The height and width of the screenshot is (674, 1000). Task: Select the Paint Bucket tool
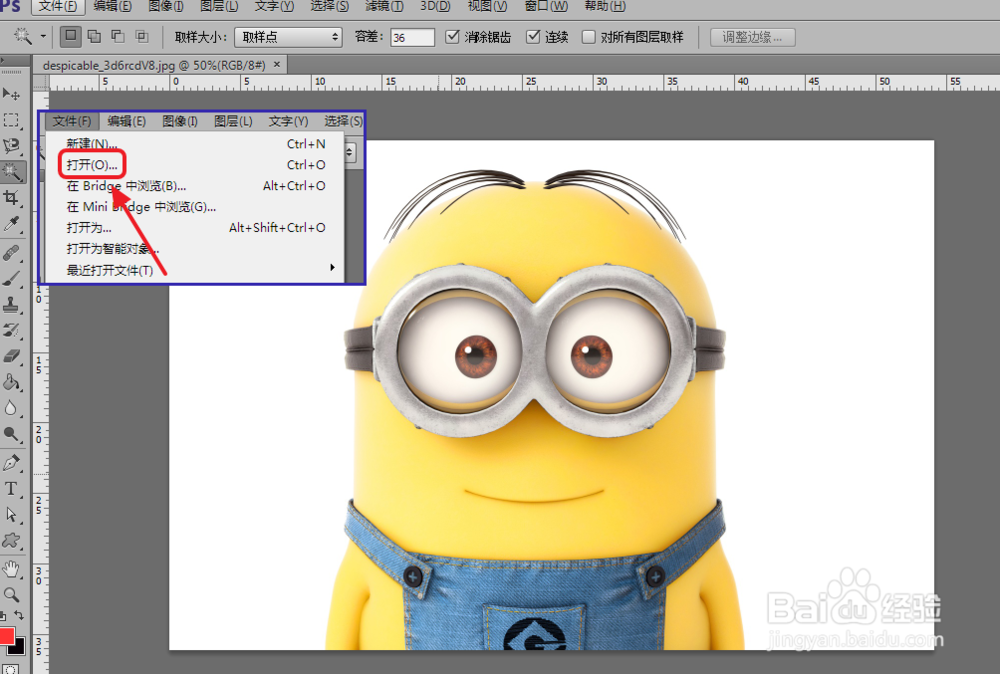click(x=11, y=383)
